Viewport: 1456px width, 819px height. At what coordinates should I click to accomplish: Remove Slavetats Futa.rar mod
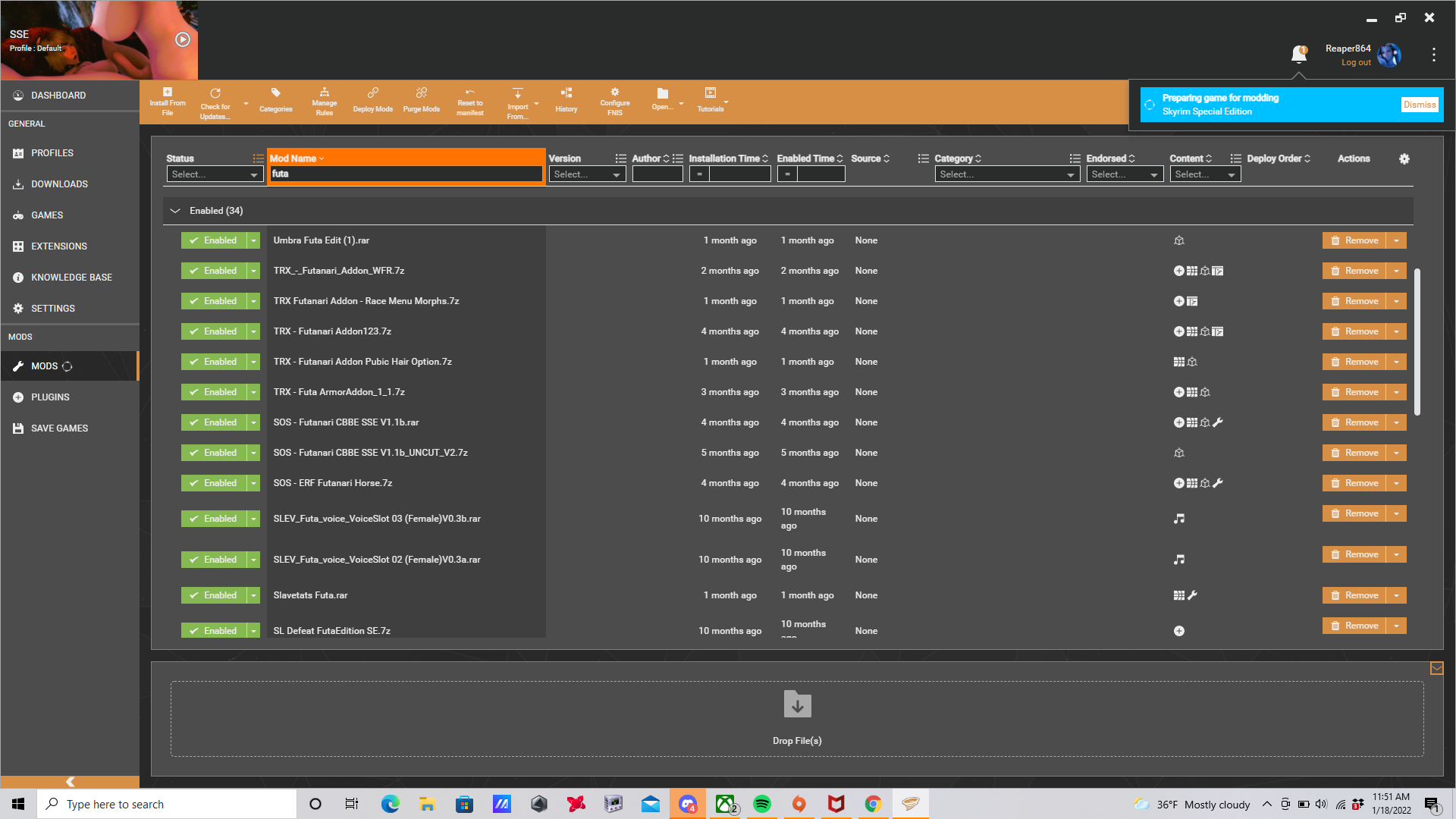[x=1354, y=595]
